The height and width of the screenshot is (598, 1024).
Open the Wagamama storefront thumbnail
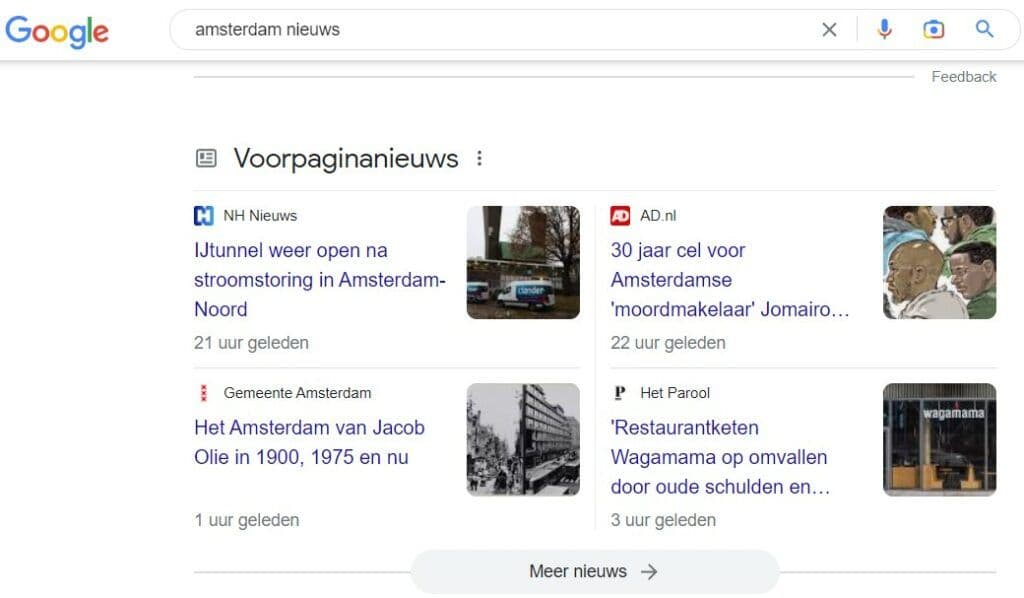[x=940, y=439]
